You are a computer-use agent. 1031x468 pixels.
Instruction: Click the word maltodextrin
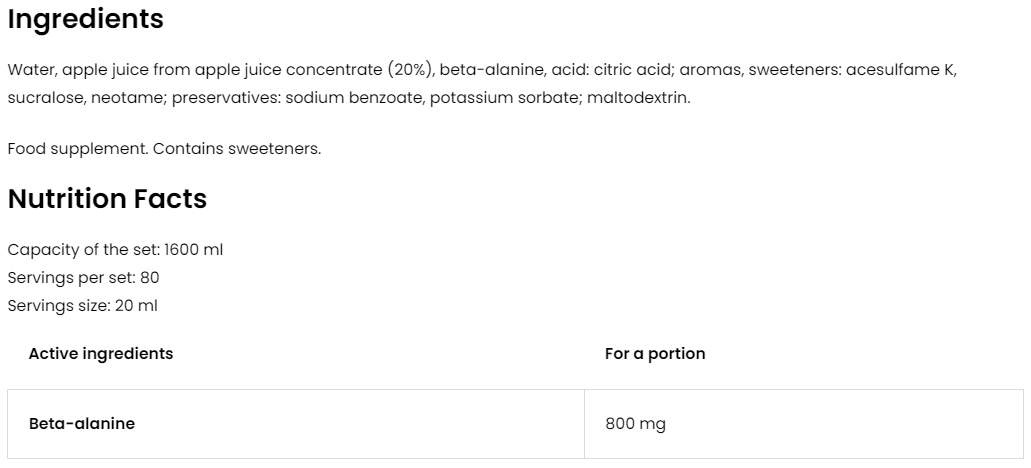(x=638, y=98)
